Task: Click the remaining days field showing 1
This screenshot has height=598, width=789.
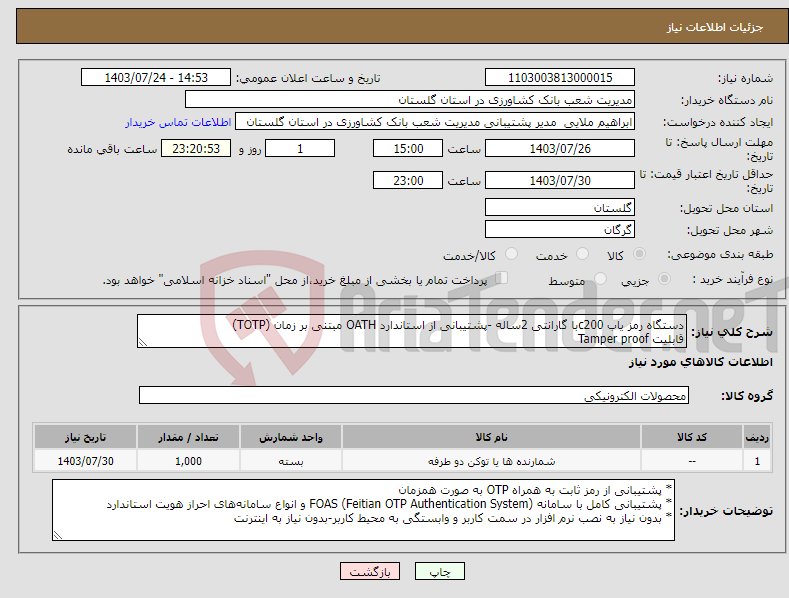Action: click(300, 148)
